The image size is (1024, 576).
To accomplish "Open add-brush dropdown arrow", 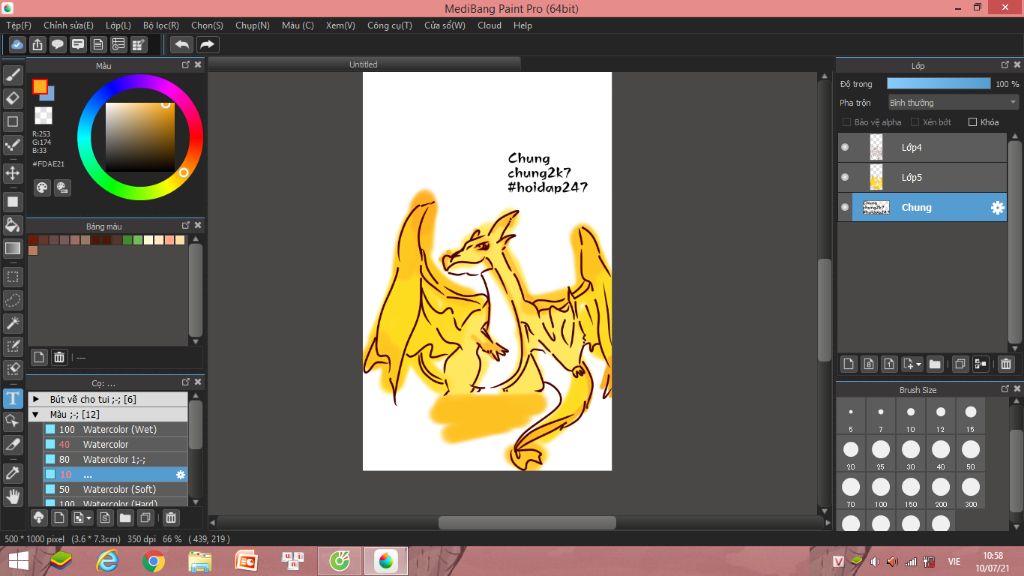I will [89, 519].
